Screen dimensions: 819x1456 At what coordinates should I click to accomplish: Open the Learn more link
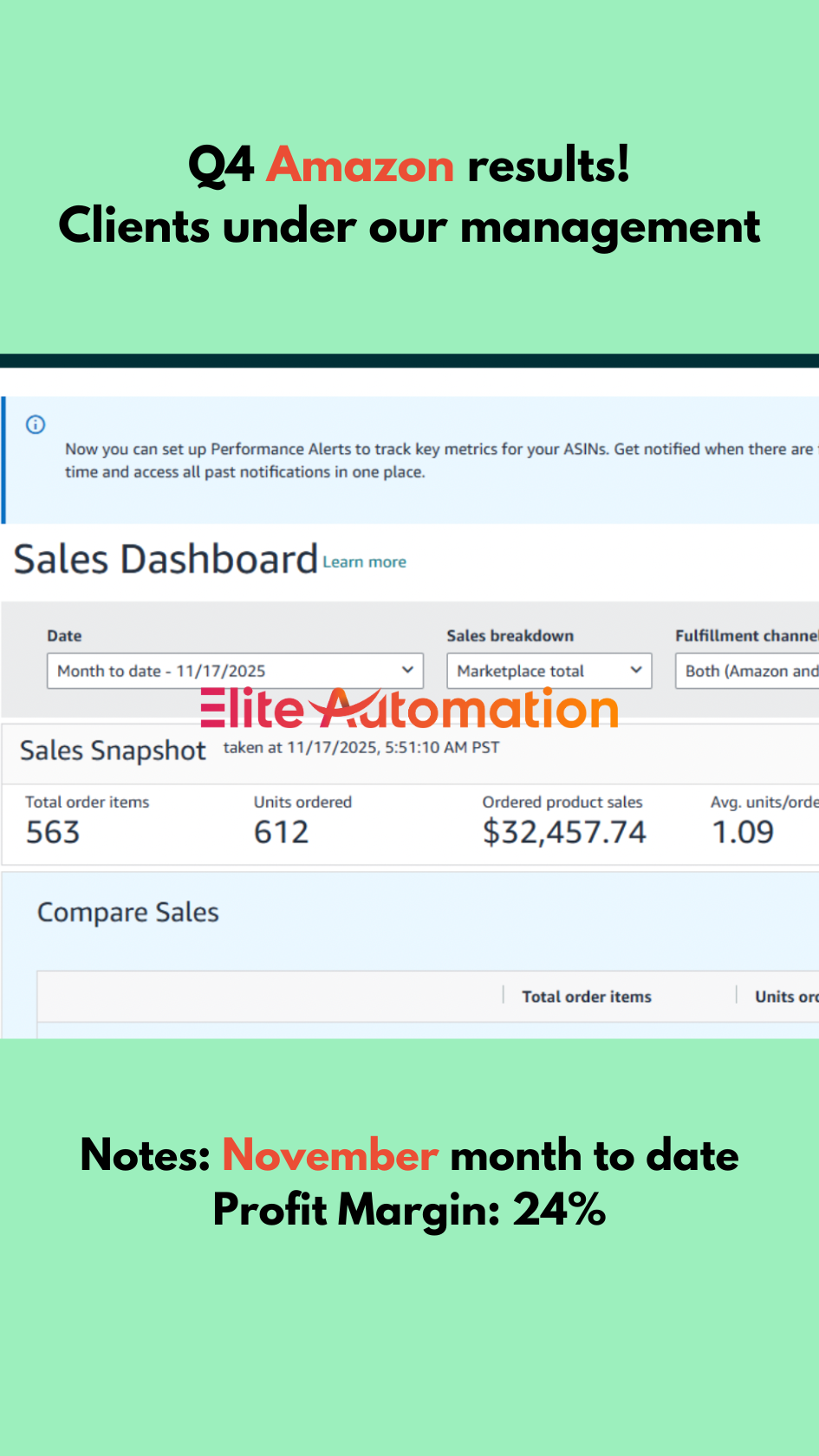coord(364,562)
